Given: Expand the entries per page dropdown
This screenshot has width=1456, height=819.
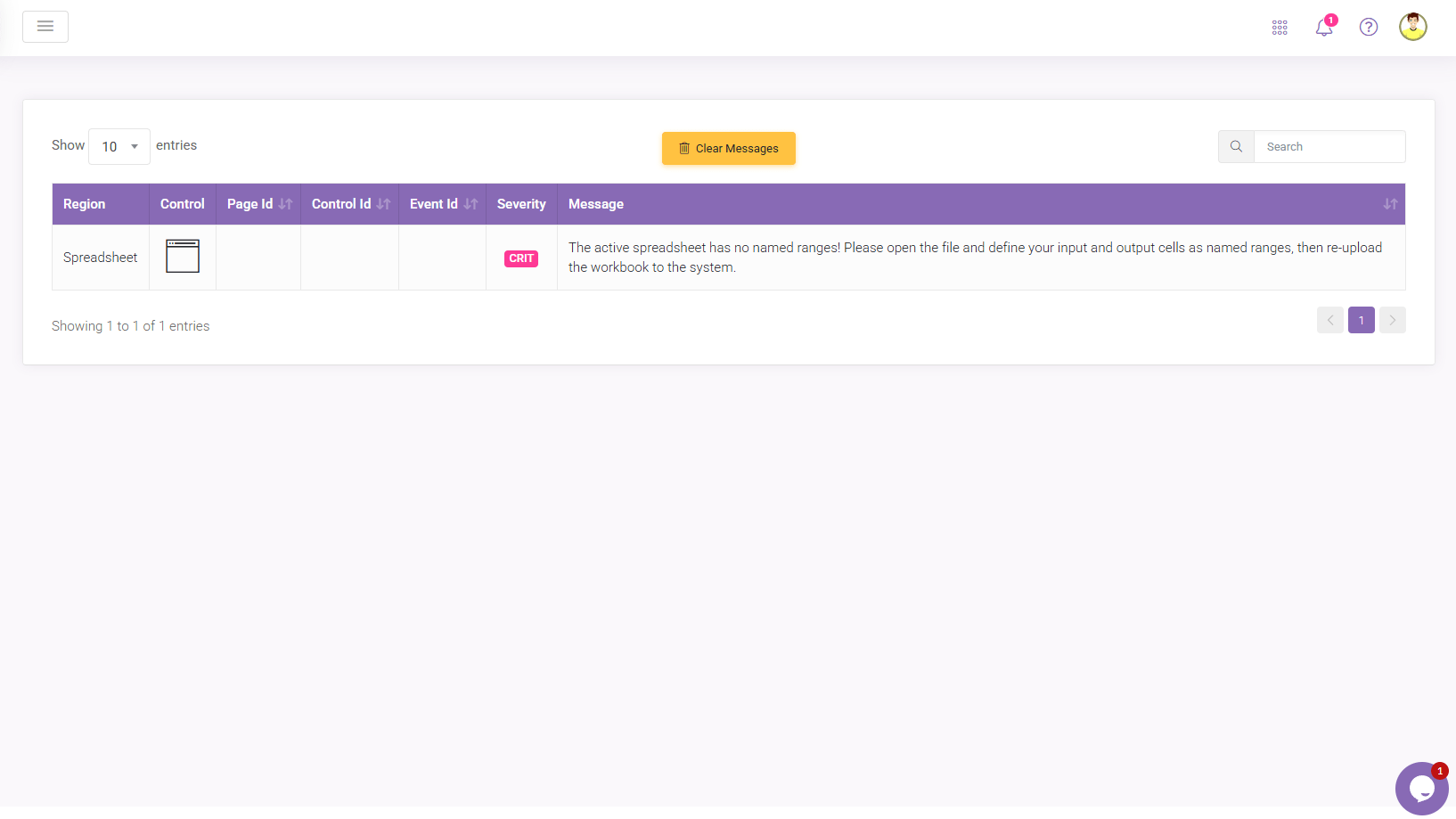Looking at the screenshot, I should 119,147.
